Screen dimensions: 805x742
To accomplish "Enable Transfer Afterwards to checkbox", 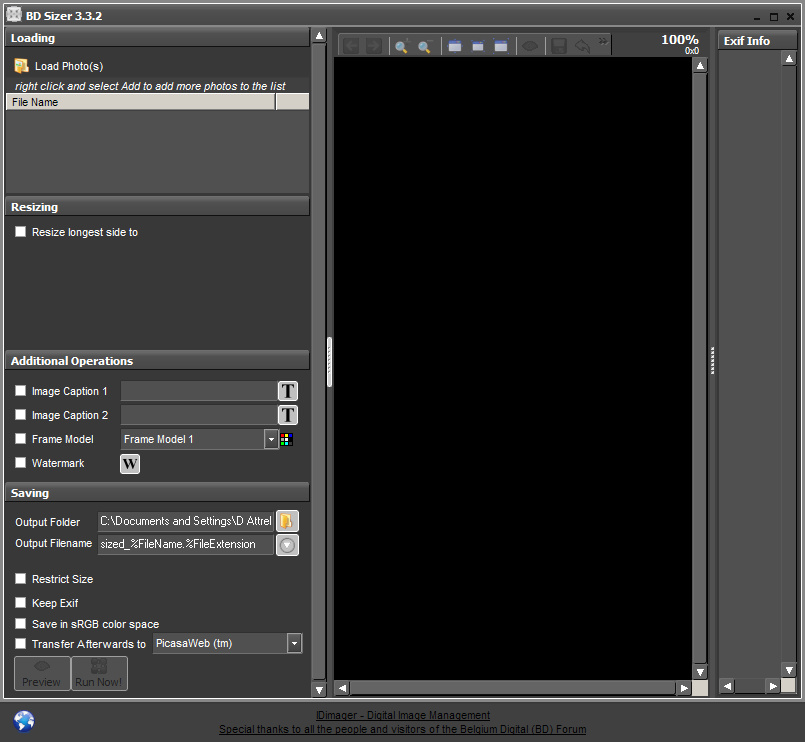I will point(21,643).
